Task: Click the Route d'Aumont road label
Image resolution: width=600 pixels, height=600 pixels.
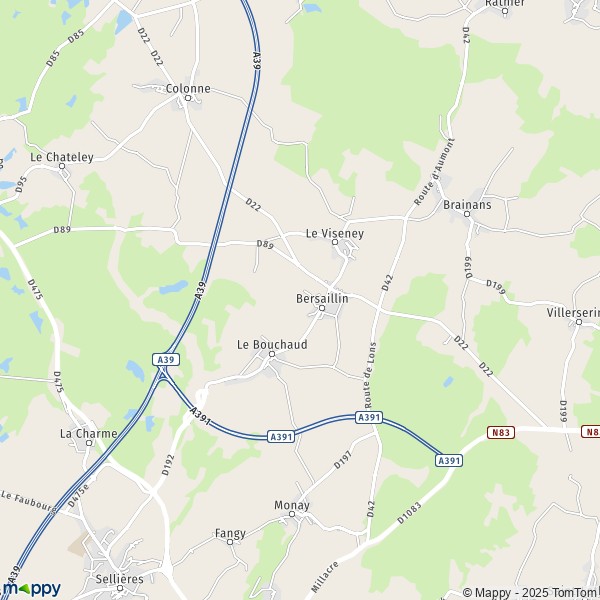Action: click(434, 172)
